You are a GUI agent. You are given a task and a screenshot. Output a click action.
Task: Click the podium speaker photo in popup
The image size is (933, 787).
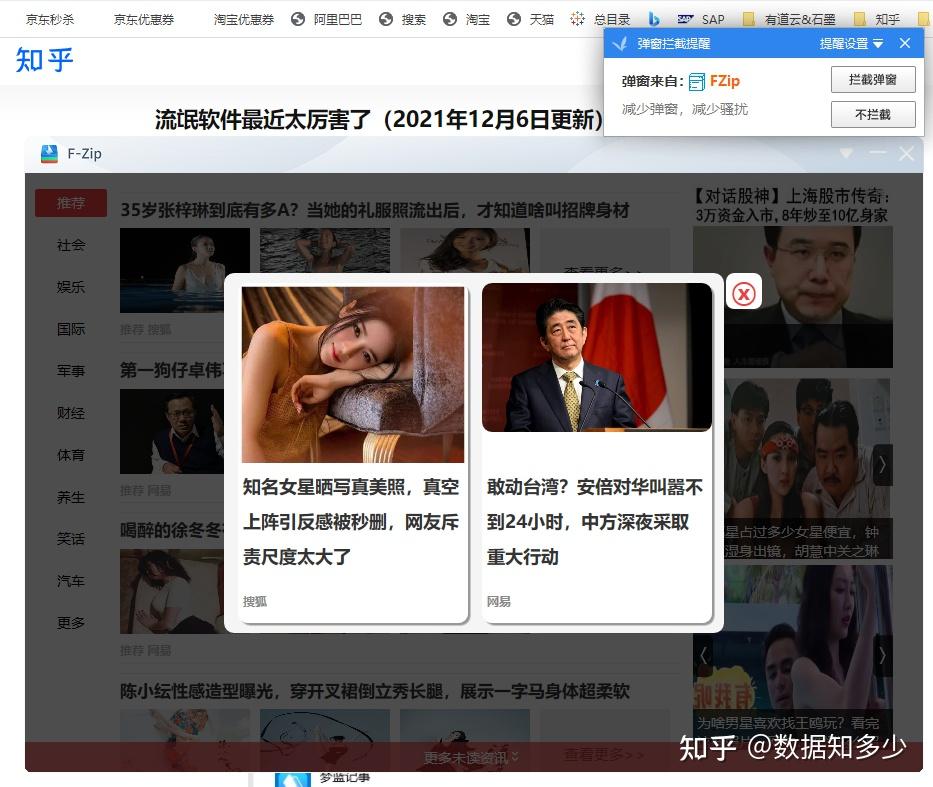(x=597, y=357)
